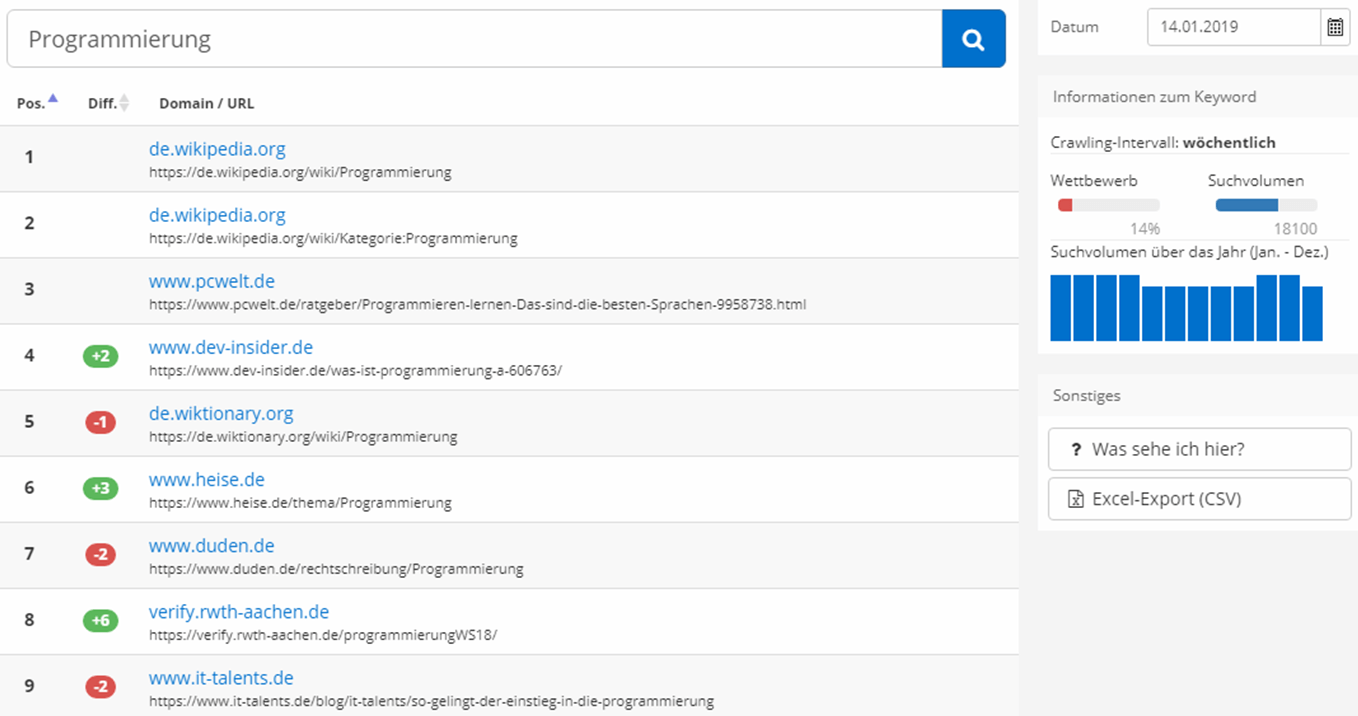Click the +2 badge for dev-insider.de
1358x716 pixels.
(100, 356)
